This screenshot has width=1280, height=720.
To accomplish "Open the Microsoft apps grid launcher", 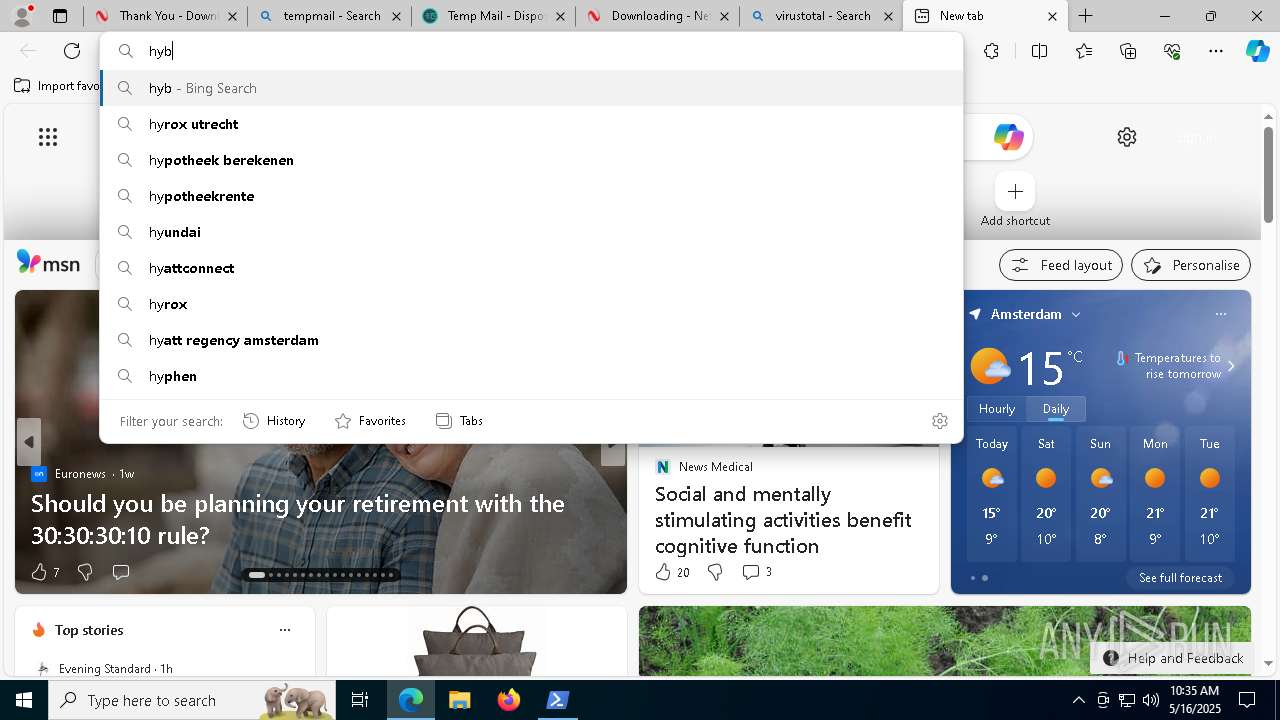I will click(48, 137).
